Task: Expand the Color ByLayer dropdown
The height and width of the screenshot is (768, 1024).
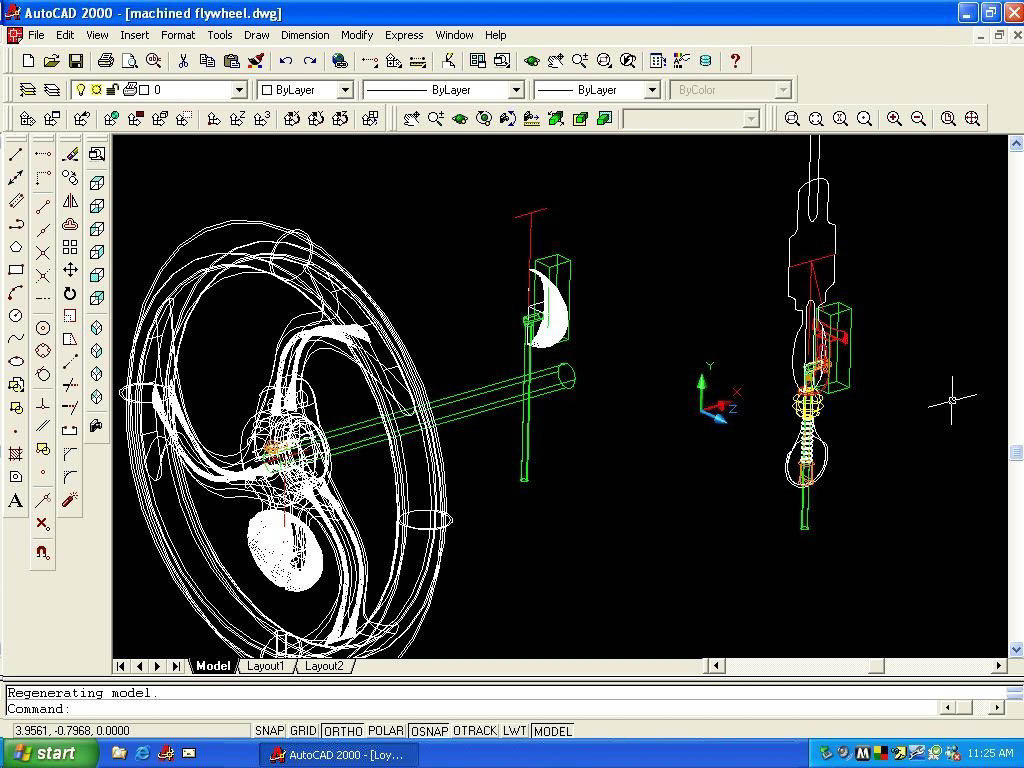Action: click(x=345, y=90)
